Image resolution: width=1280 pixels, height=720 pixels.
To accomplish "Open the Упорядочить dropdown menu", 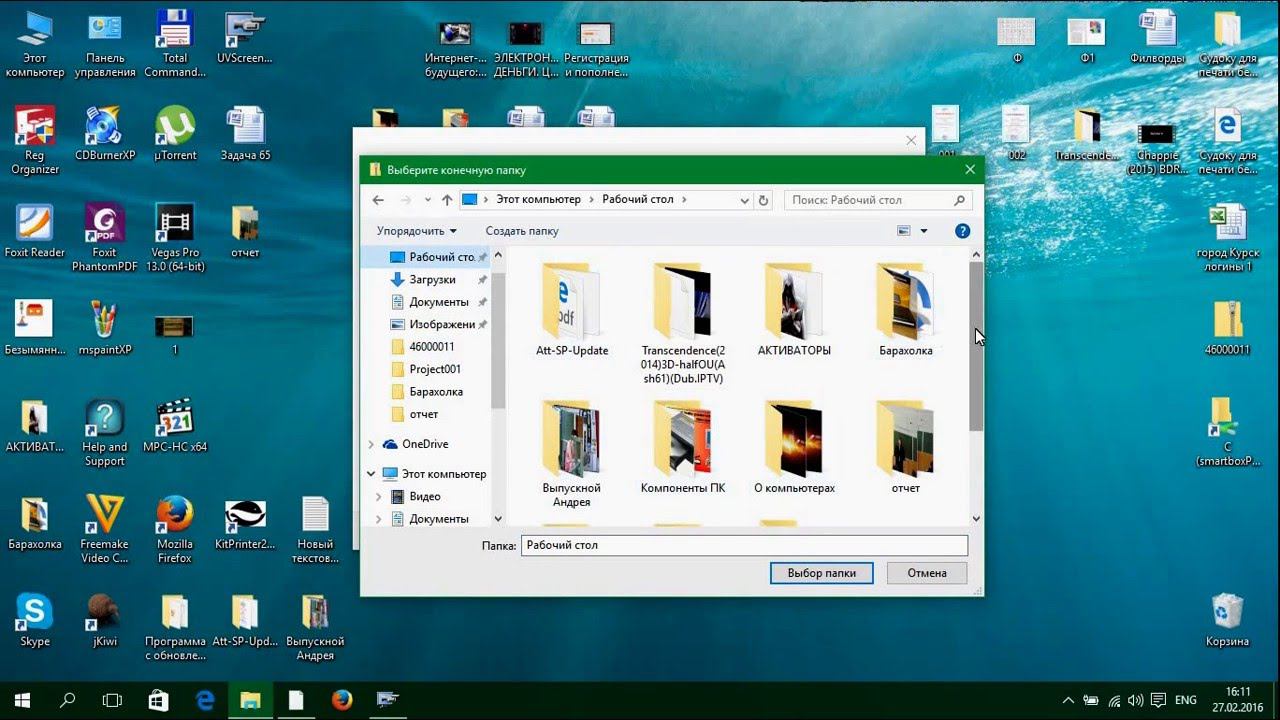I will (416, 231).
